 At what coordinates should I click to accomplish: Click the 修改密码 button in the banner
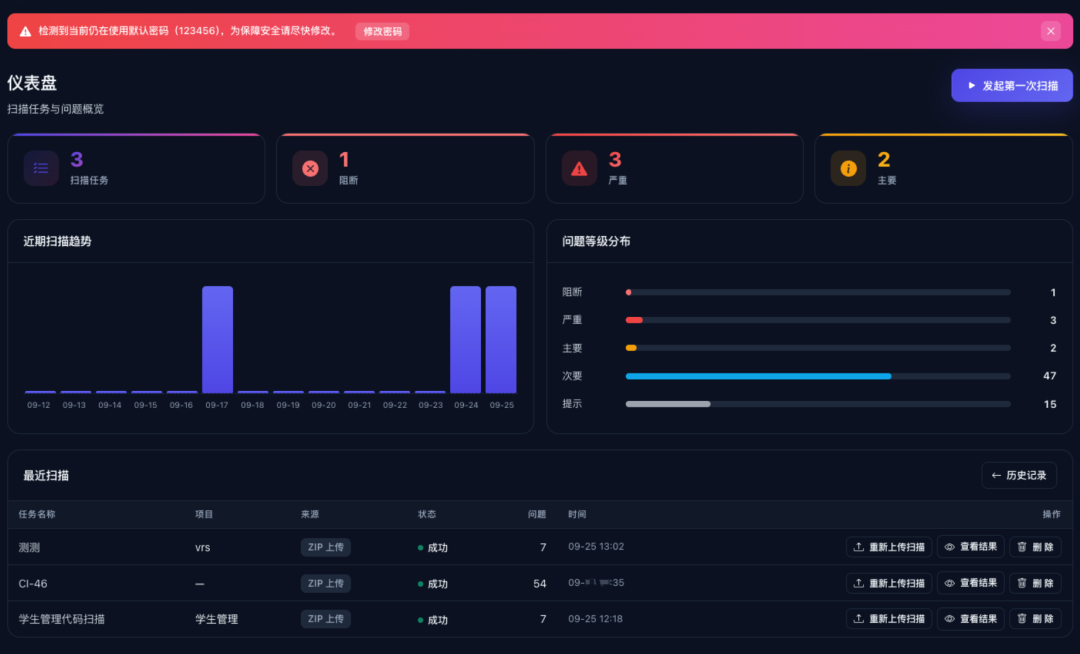point(382,31)
